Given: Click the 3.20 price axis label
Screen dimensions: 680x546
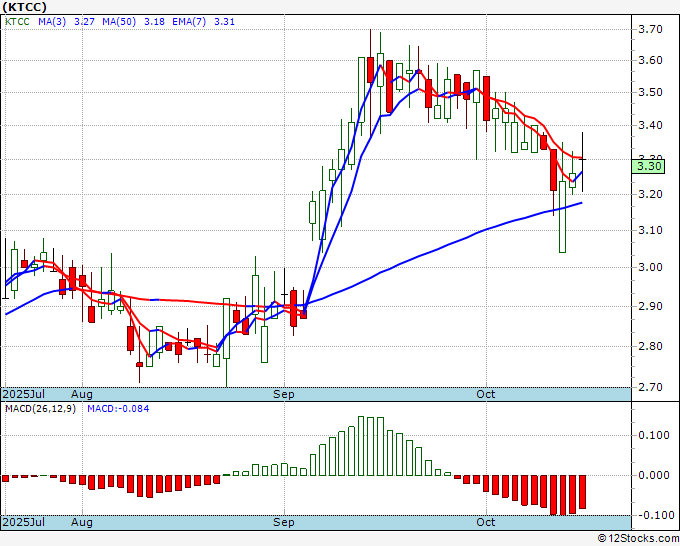Looking at the screenshot, I should (651, 194).
